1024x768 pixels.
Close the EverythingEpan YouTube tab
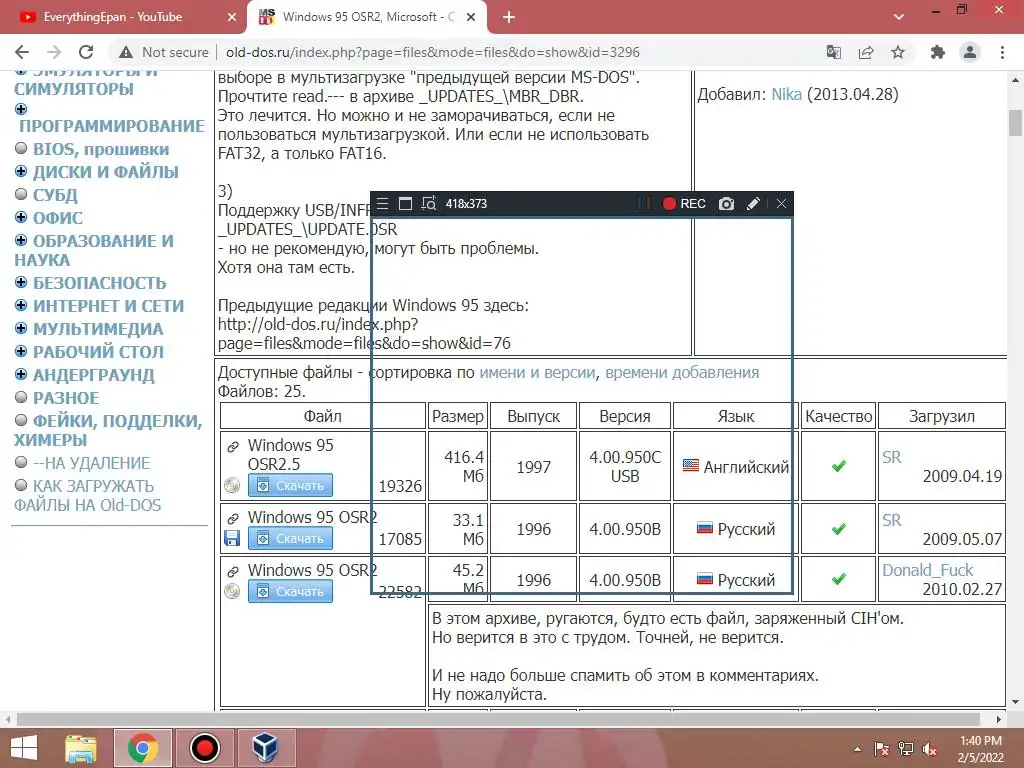point(232,18)
